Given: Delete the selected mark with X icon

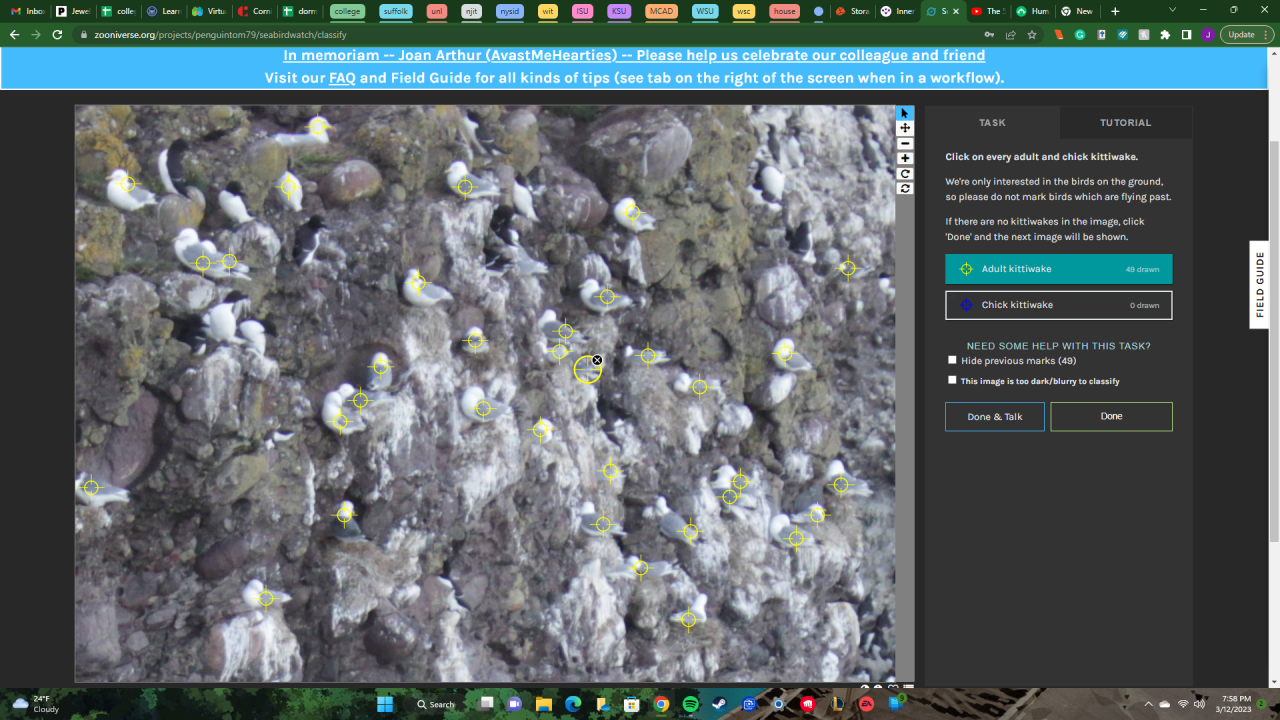Looking at the screenshot, I should [x=597, y=360].
